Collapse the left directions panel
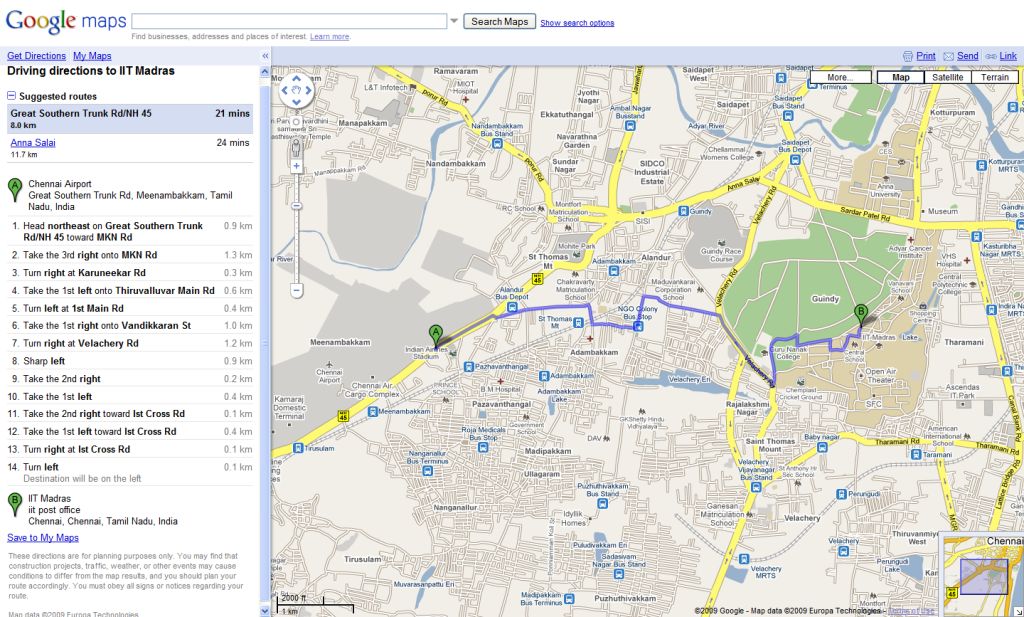This screenshot has height=617, width=1024. 265,56
